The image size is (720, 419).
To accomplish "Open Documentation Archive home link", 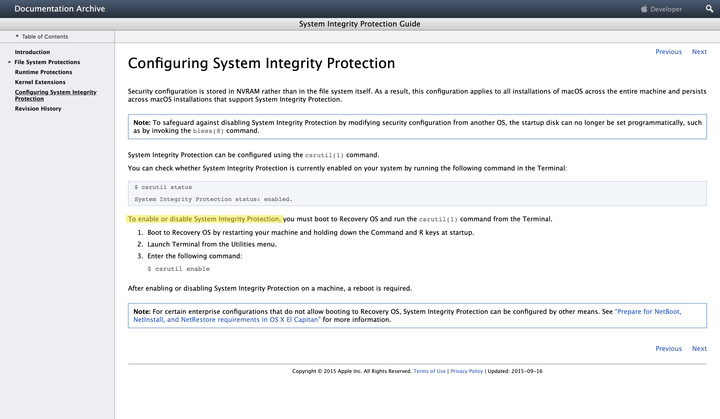I will [x=60, y=9].
